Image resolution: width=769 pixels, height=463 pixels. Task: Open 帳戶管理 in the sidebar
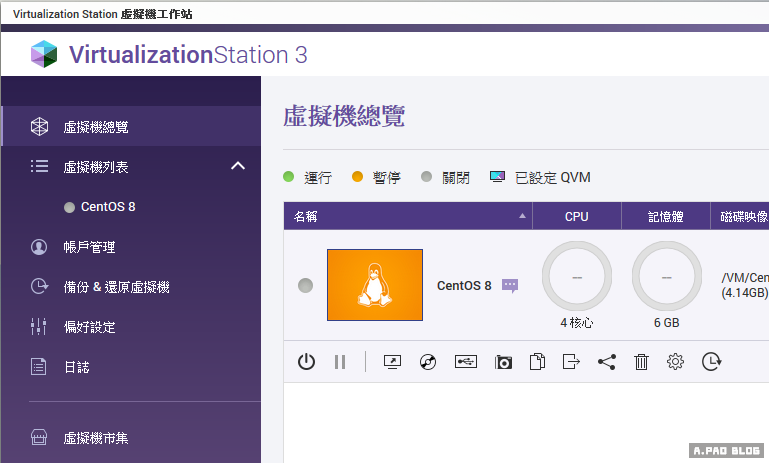click(x=89, y=247)
